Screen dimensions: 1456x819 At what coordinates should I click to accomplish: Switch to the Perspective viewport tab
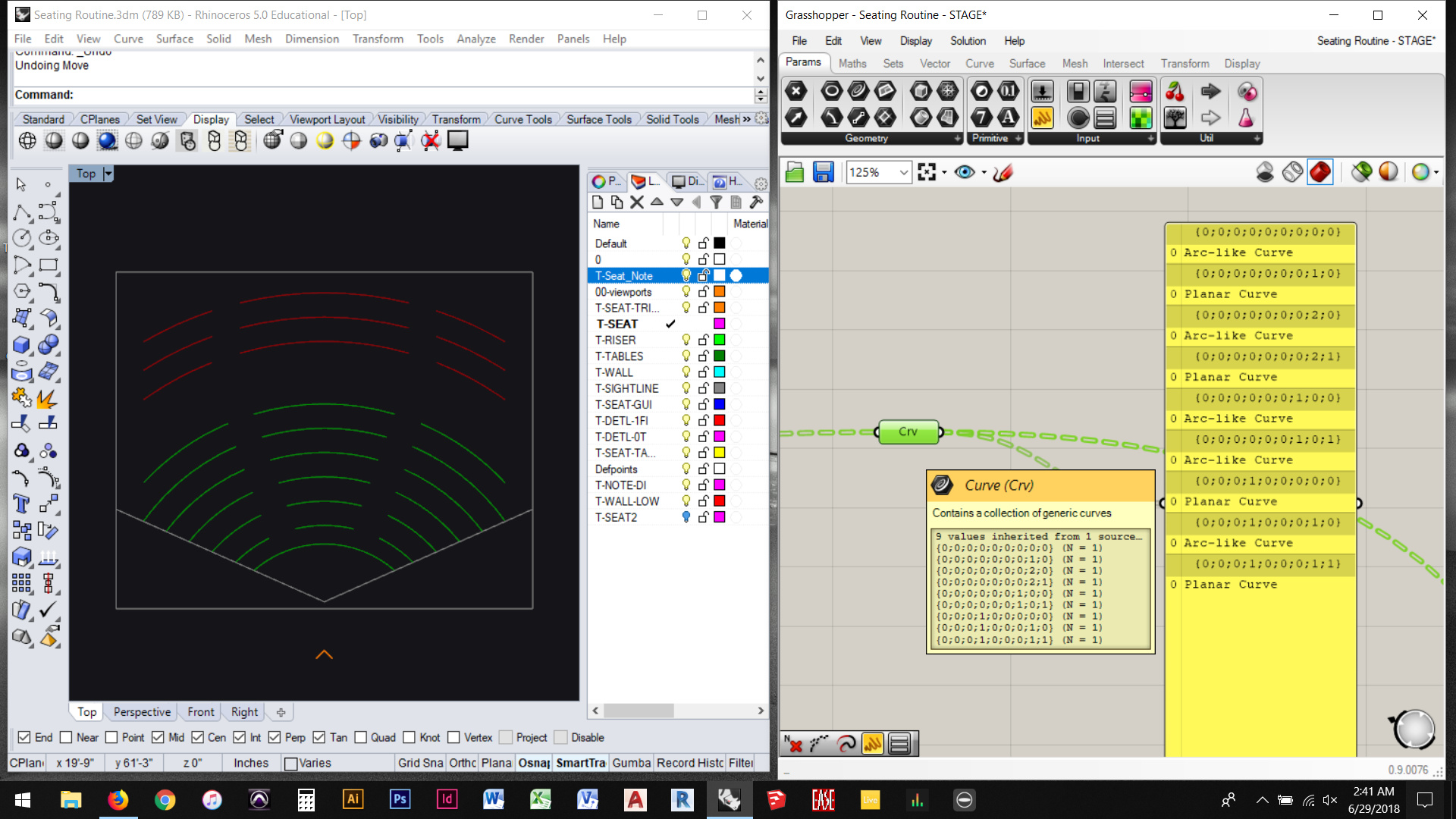(141, 711)
